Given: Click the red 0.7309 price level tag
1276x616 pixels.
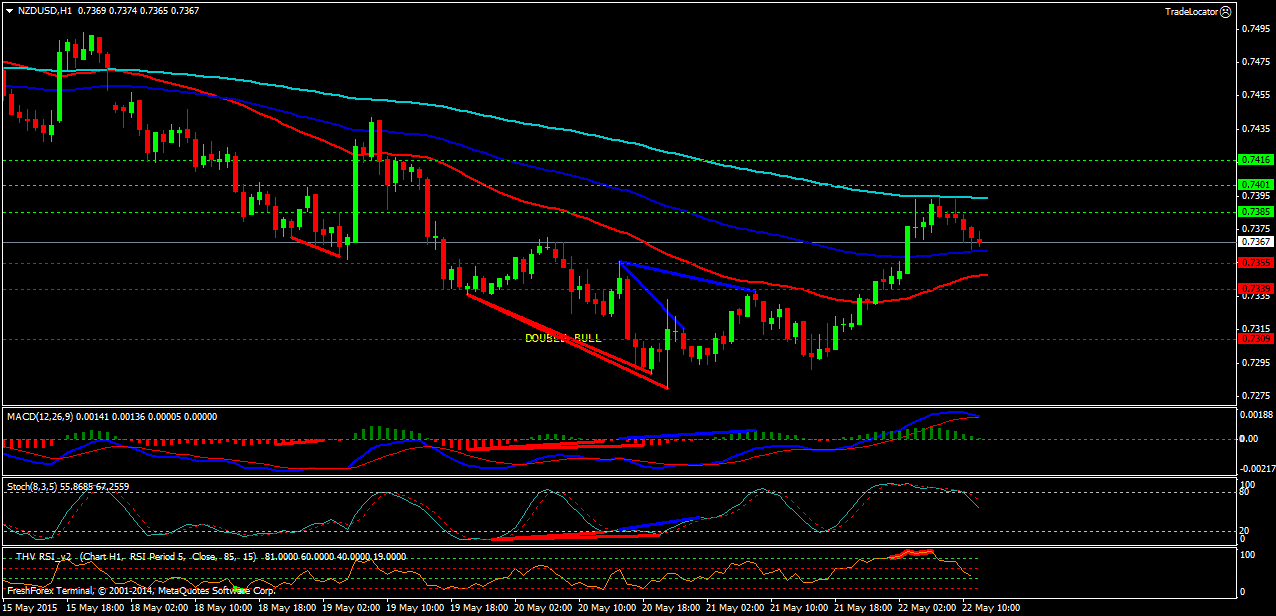Looking at the screenshot, I should tap(1255, 339).
